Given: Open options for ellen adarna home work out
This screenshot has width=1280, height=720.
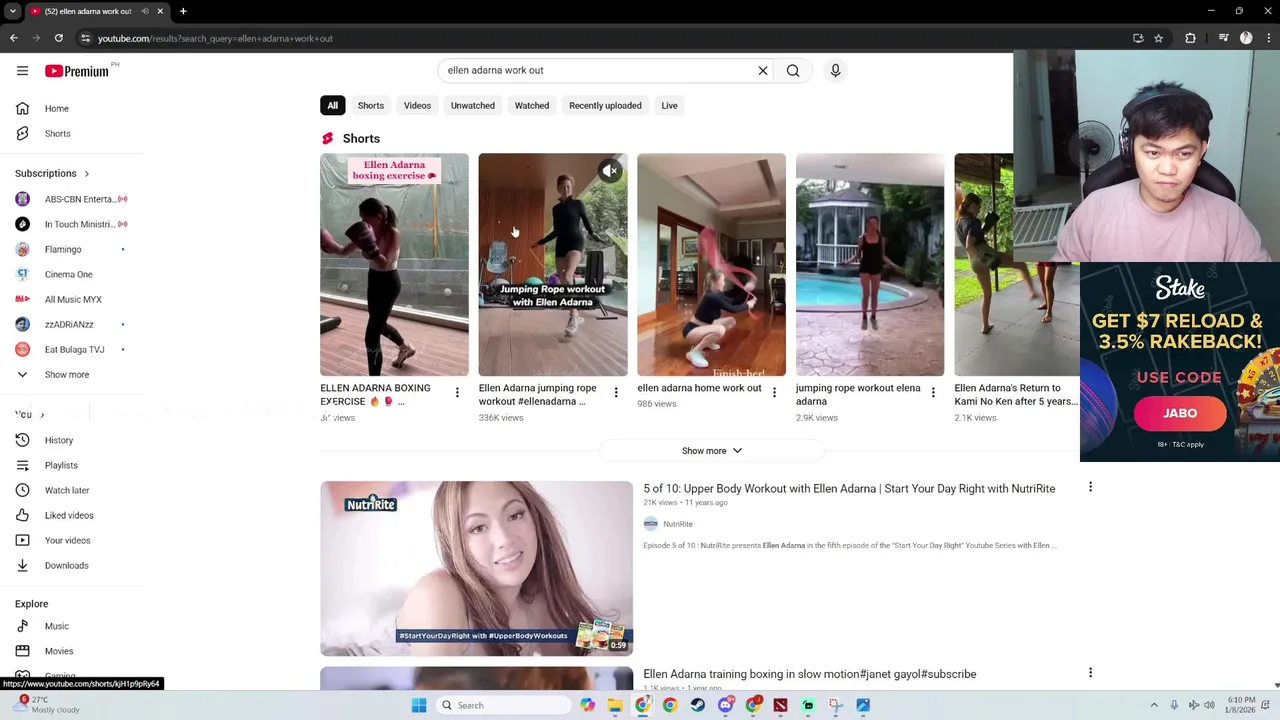Looking at the screenshot, I should [774, 393].
